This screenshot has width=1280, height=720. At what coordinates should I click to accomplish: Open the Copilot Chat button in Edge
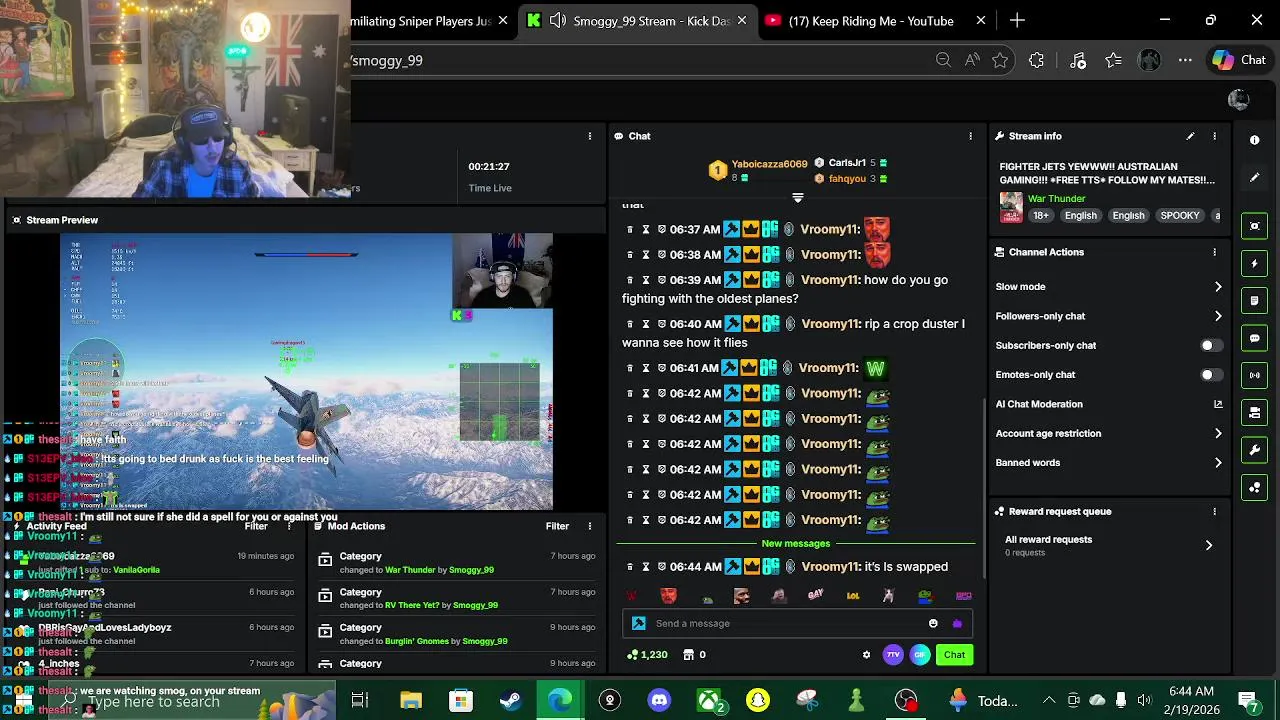(x=1240, y=60)
